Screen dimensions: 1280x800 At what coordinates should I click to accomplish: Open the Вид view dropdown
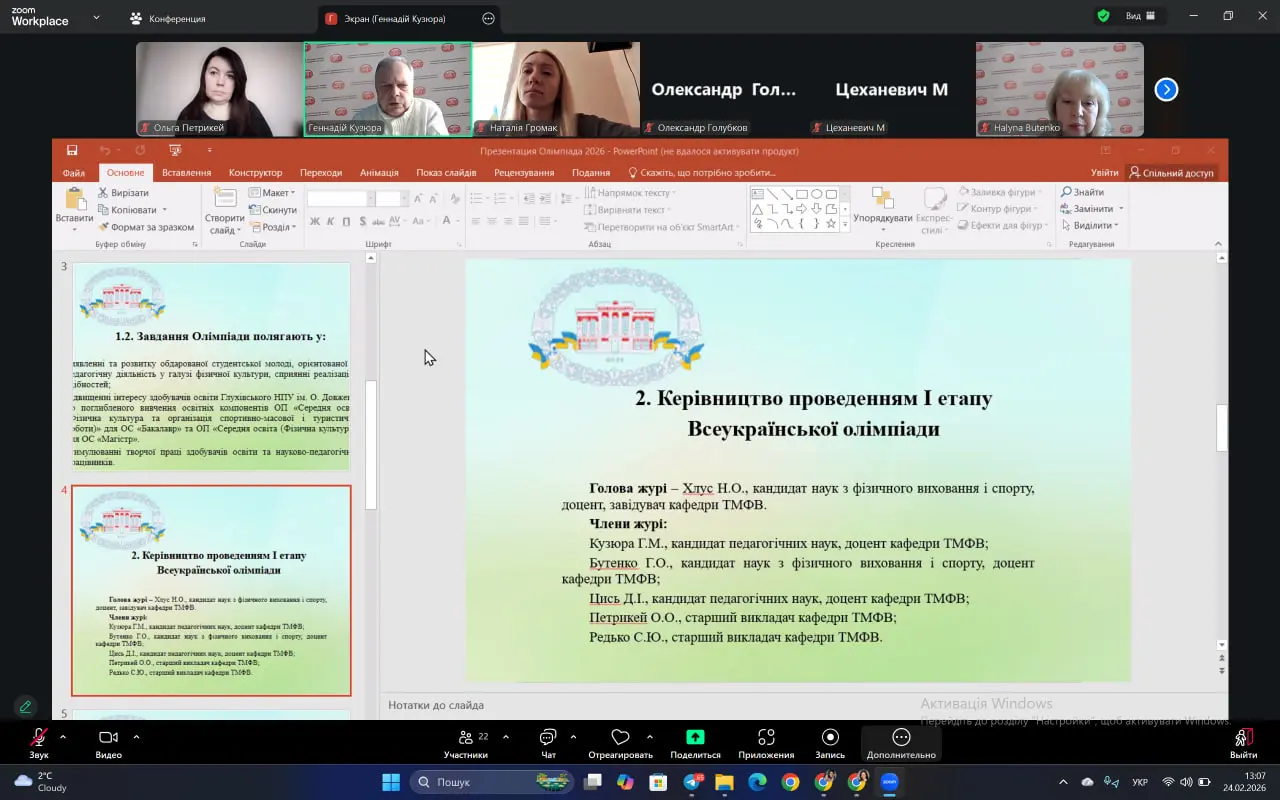1140,16
